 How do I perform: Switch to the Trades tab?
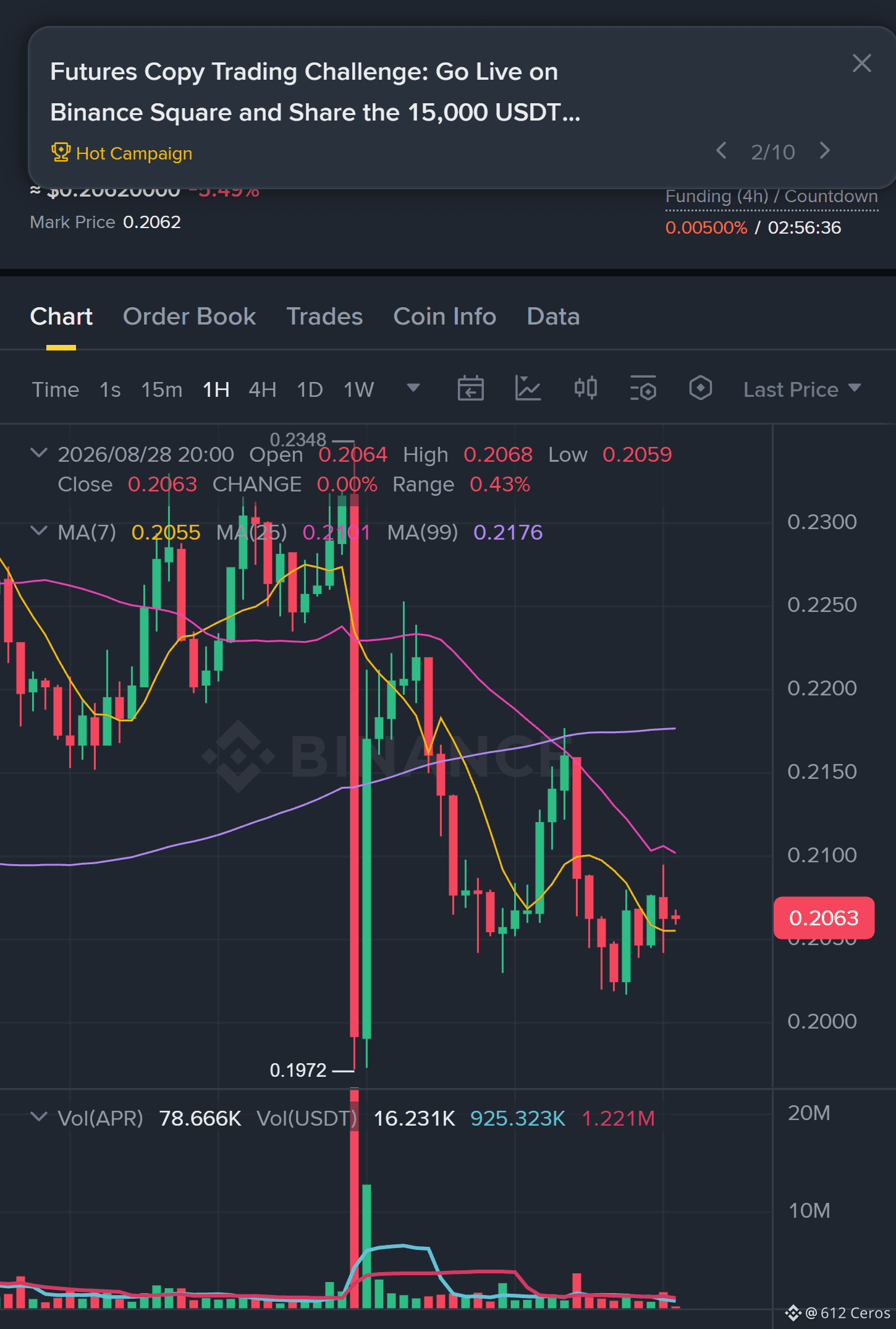324,316
